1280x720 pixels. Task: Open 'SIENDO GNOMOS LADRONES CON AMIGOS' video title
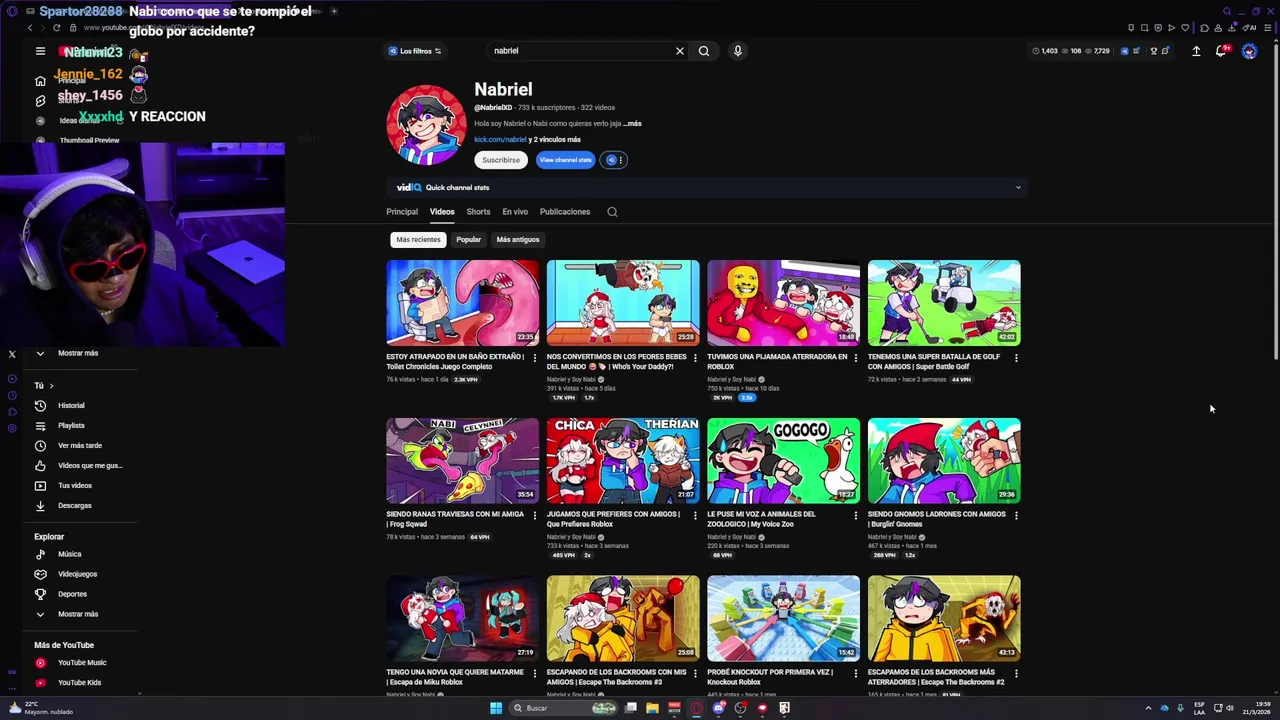pyautogui.click(x=937, y=520)
